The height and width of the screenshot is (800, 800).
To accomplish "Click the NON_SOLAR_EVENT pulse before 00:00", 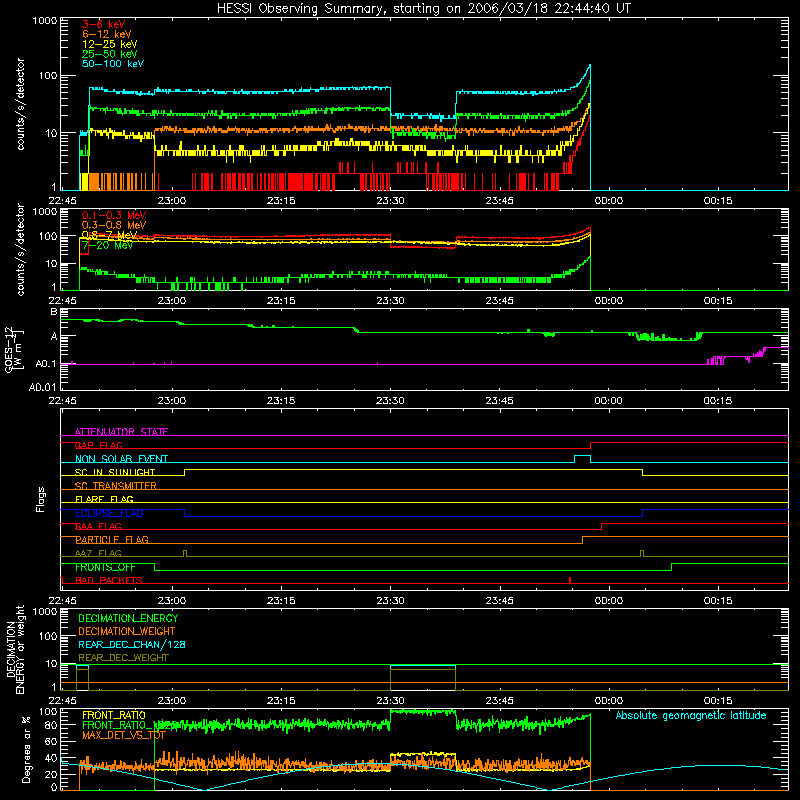I will coord(583,459).
